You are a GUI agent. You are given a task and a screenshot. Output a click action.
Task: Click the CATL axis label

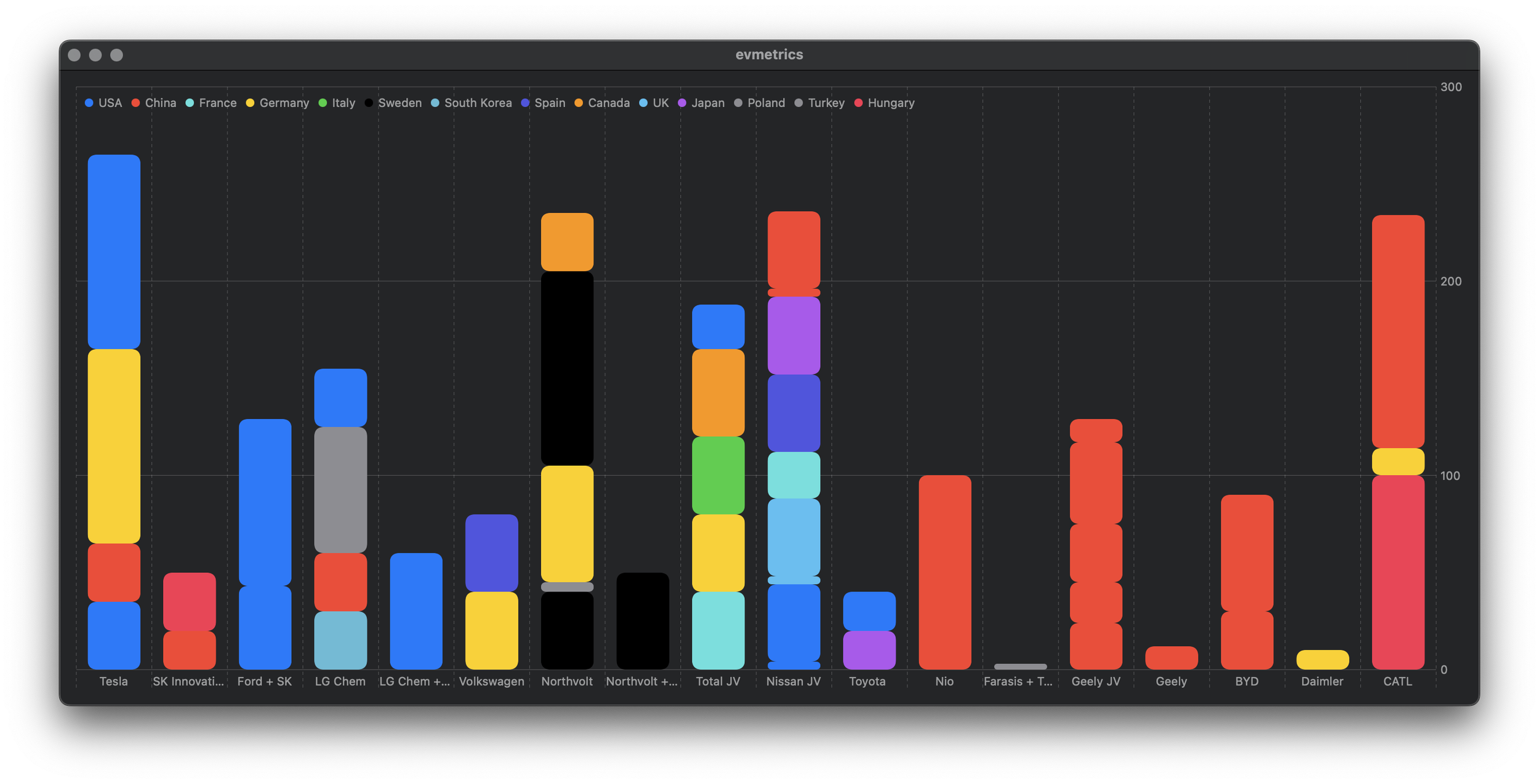tap(1397, 681)
